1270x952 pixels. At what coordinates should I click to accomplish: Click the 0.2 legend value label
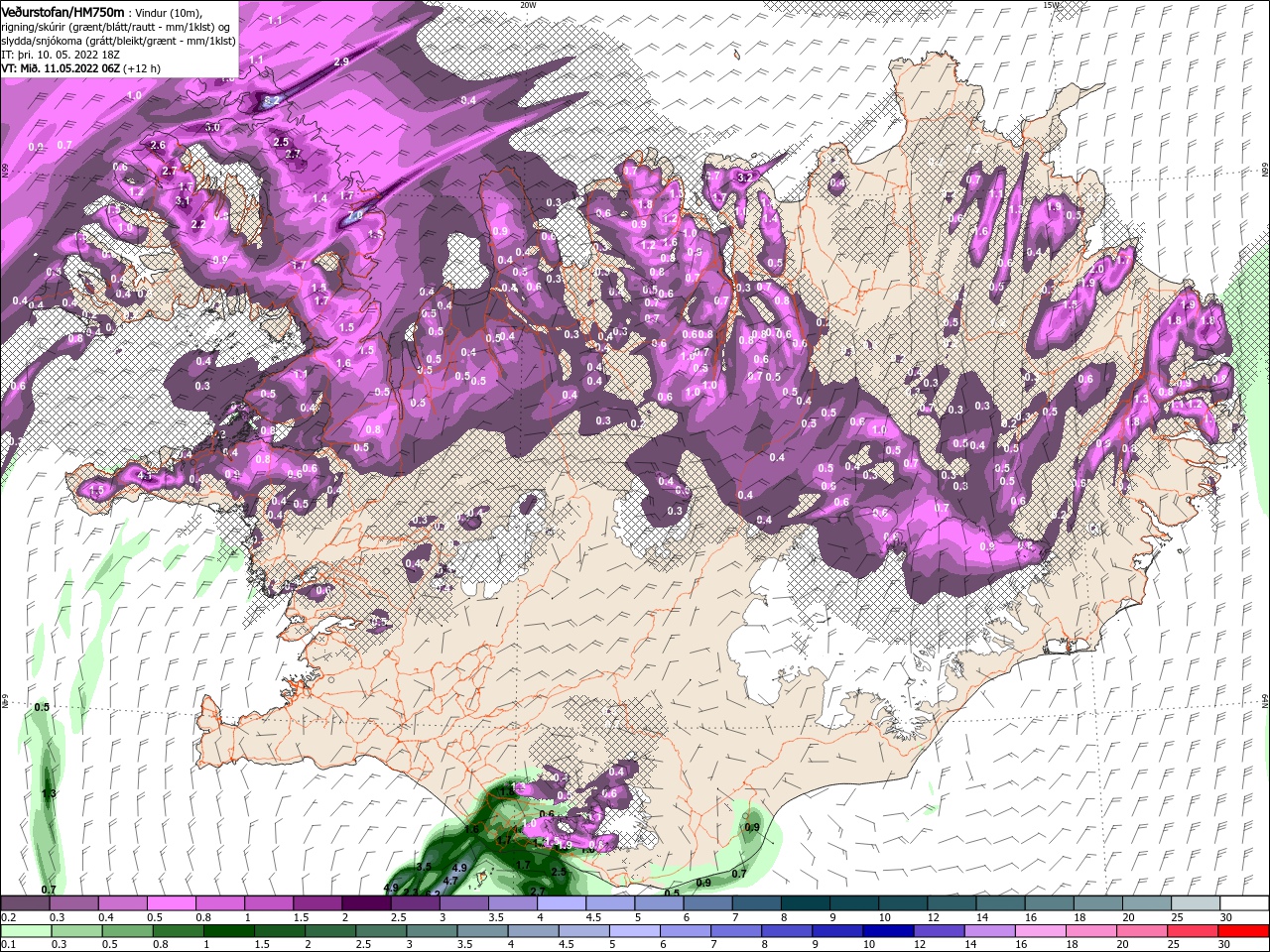9,917
